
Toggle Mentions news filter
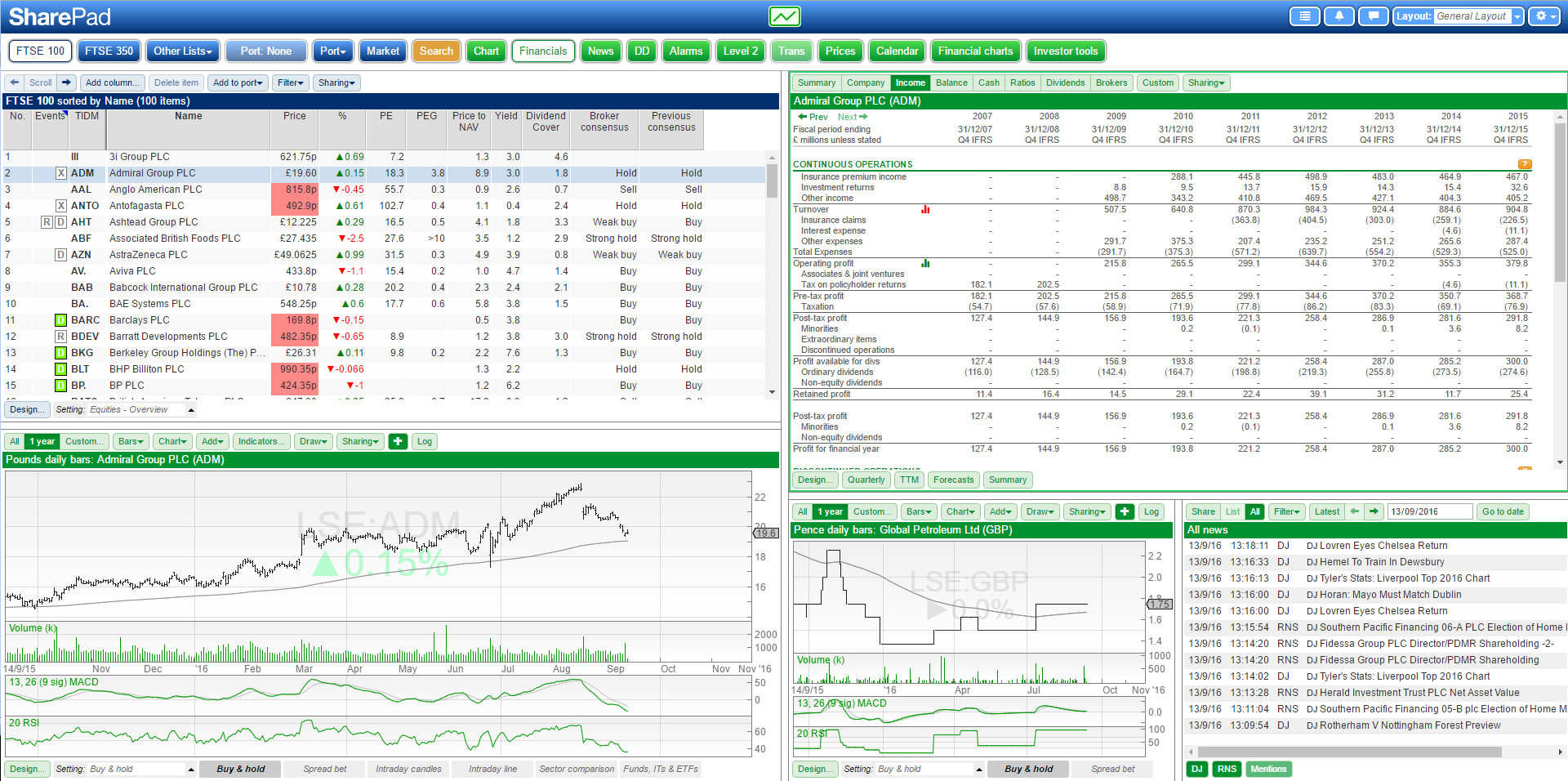pyautogui.click(x=1268, y=769)
